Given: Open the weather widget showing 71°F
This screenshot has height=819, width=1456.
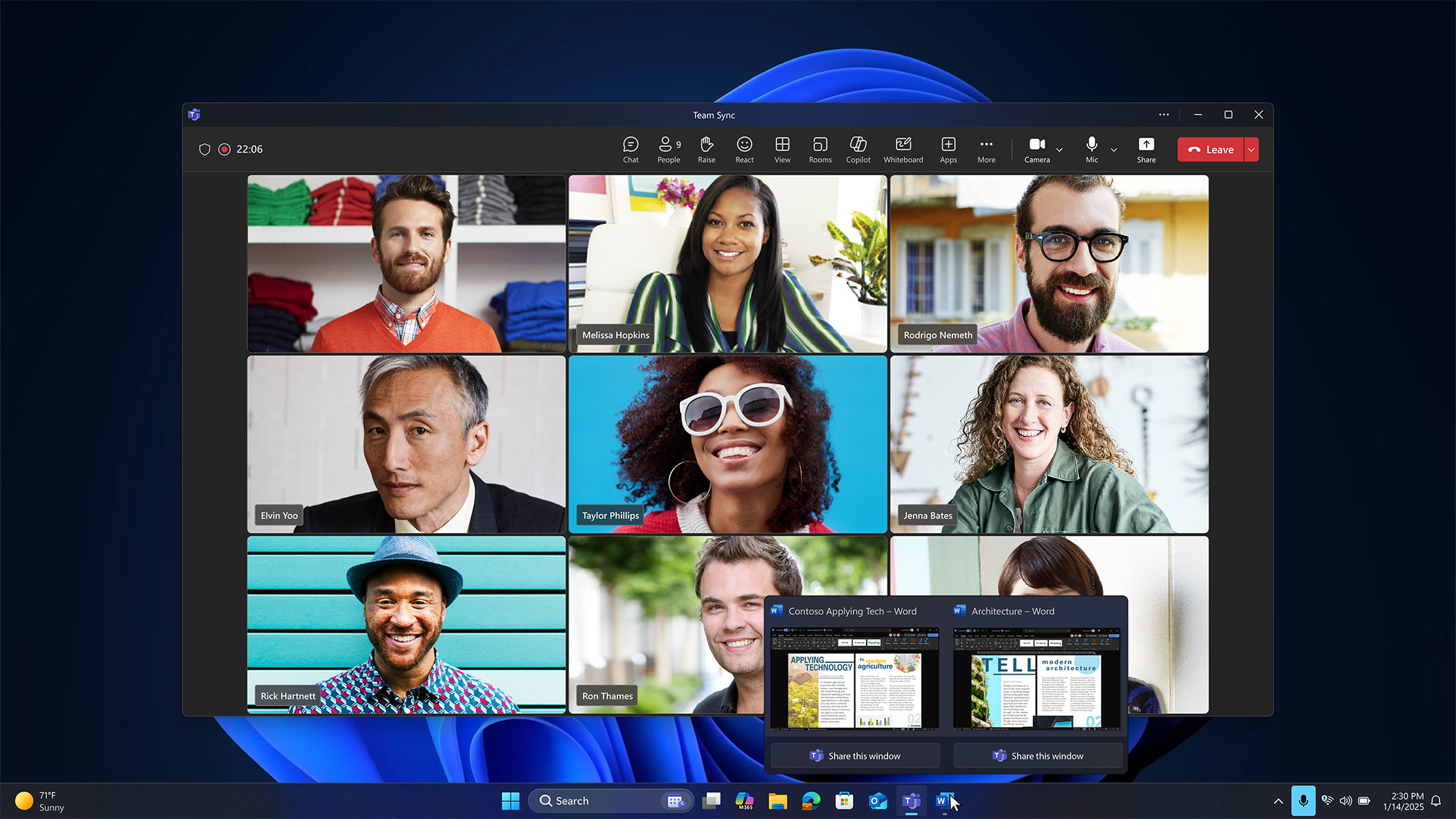Looking at the screenshot, I should [x=41, y=801].
